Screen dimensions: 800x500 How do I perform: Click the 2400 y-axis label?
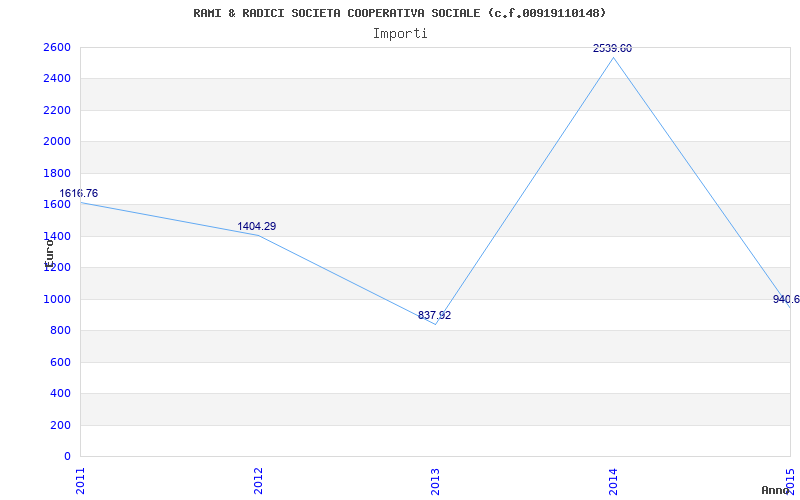57,79
